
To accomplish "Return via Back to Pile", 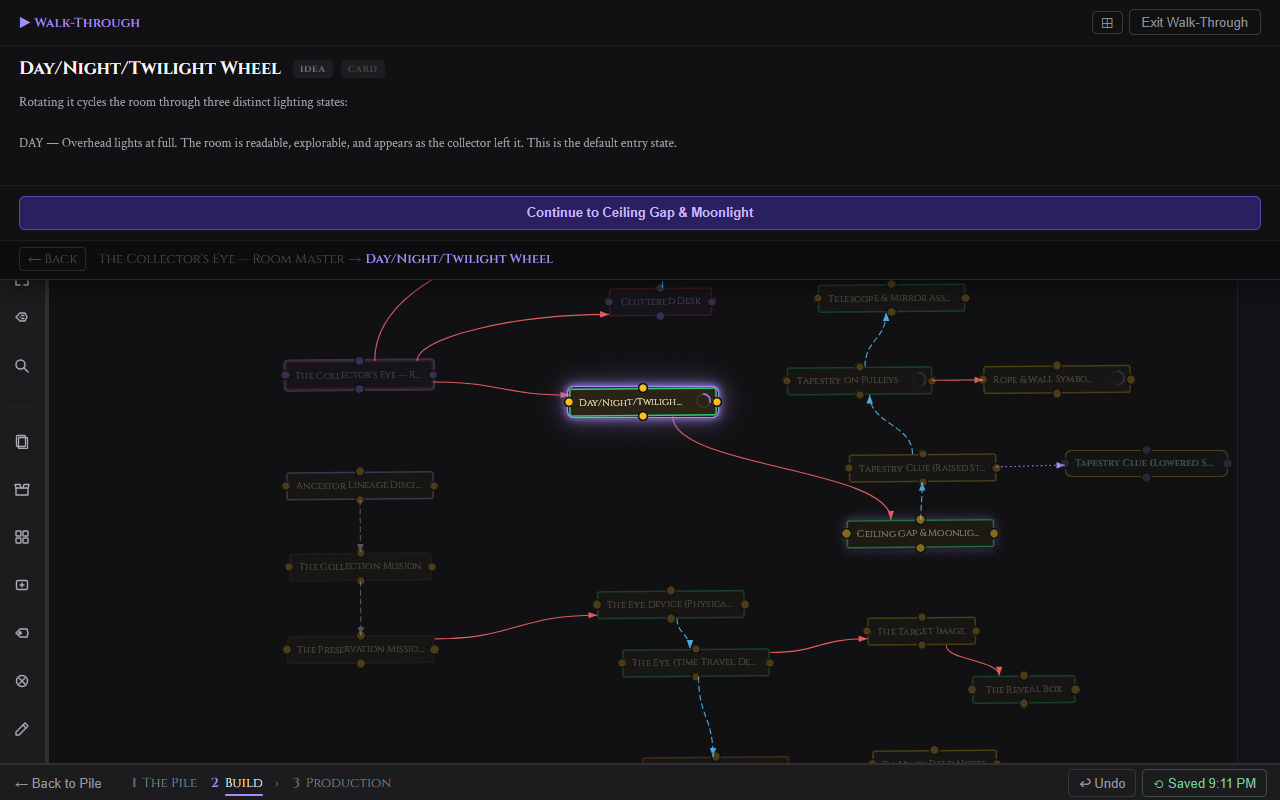I will (59, 783).
